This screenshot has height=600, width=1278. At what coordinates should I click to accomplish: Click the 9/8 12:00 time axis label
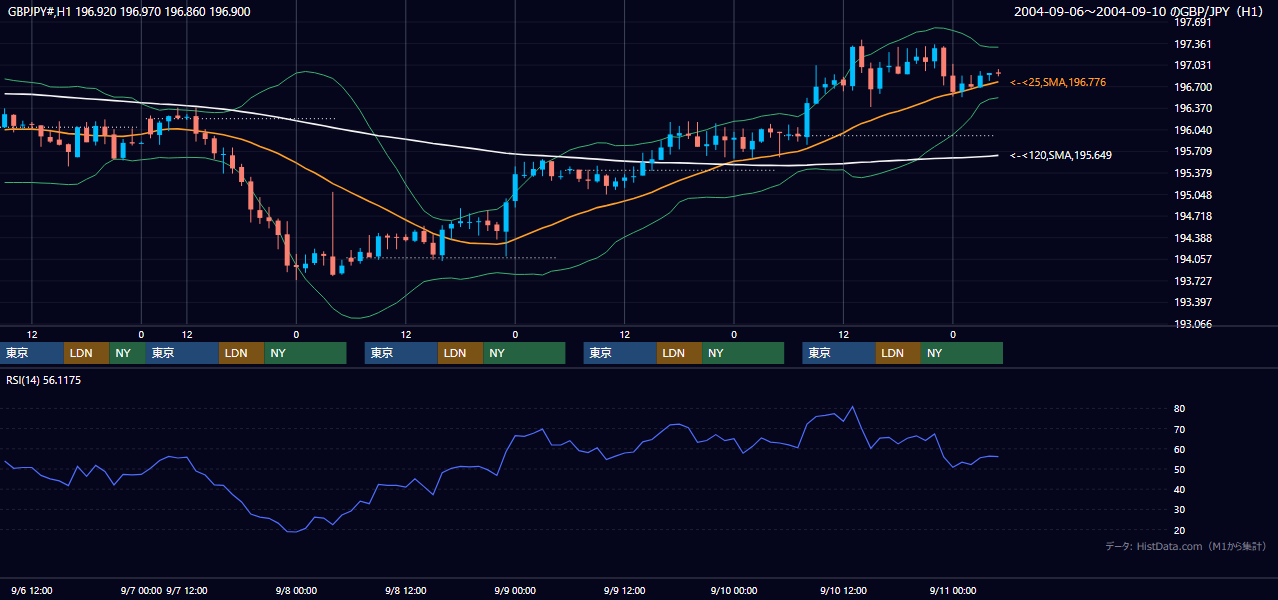(406, 591)
